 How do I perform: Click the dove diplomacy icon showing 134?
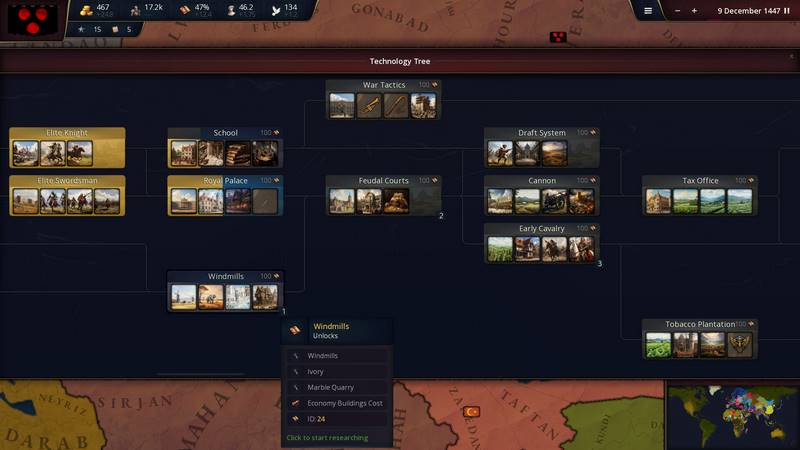276,10
